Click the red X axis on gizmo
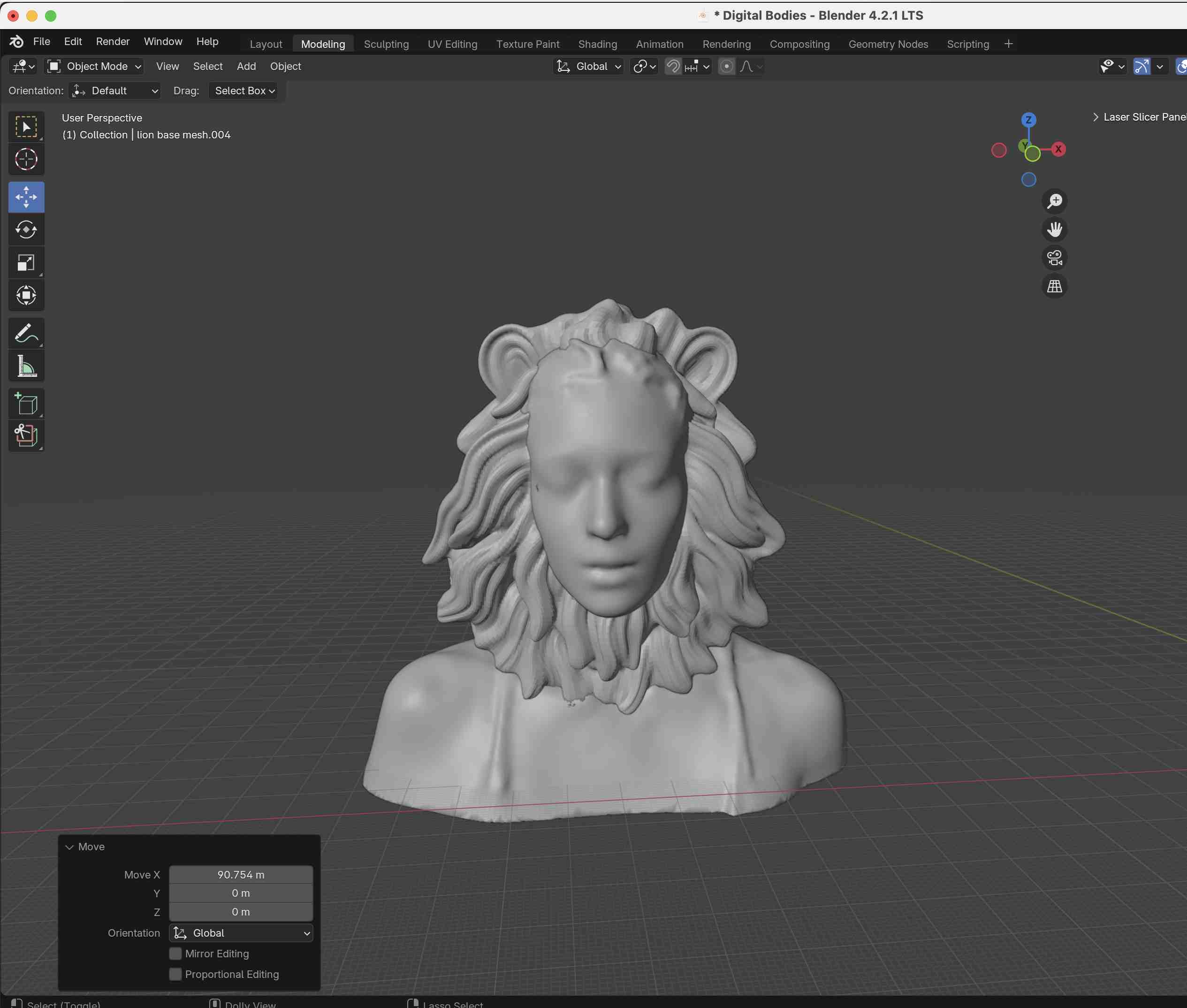Viewport: 1187px width, 1008px height. (1058, 149)
